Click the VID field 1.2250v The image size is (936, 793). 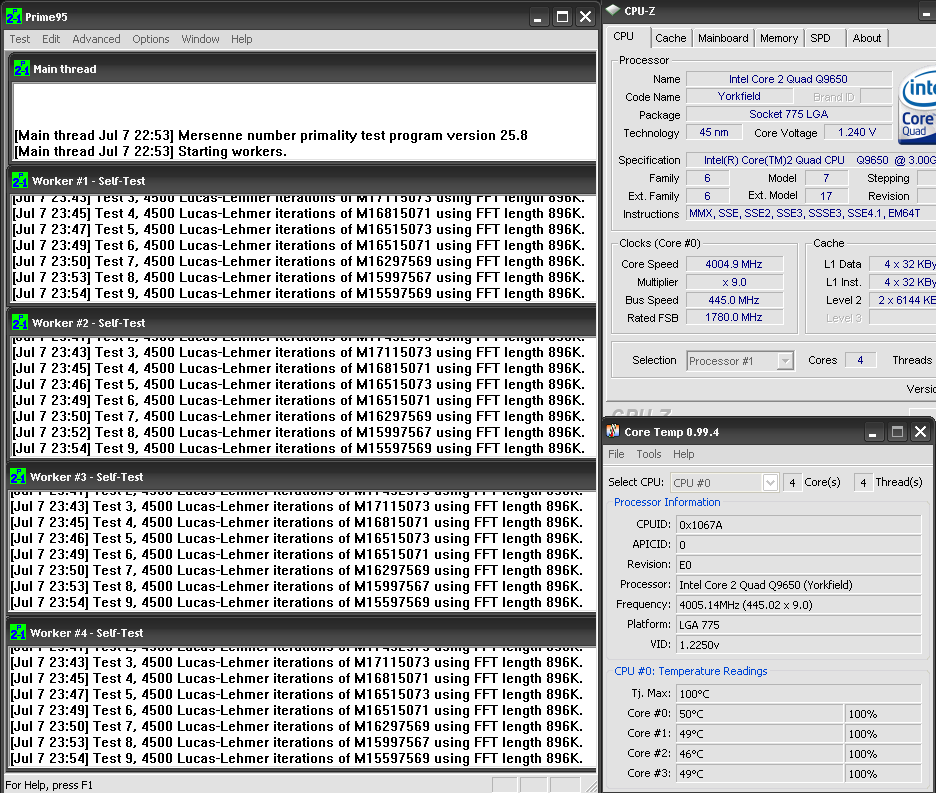click(x=799, y=645)
